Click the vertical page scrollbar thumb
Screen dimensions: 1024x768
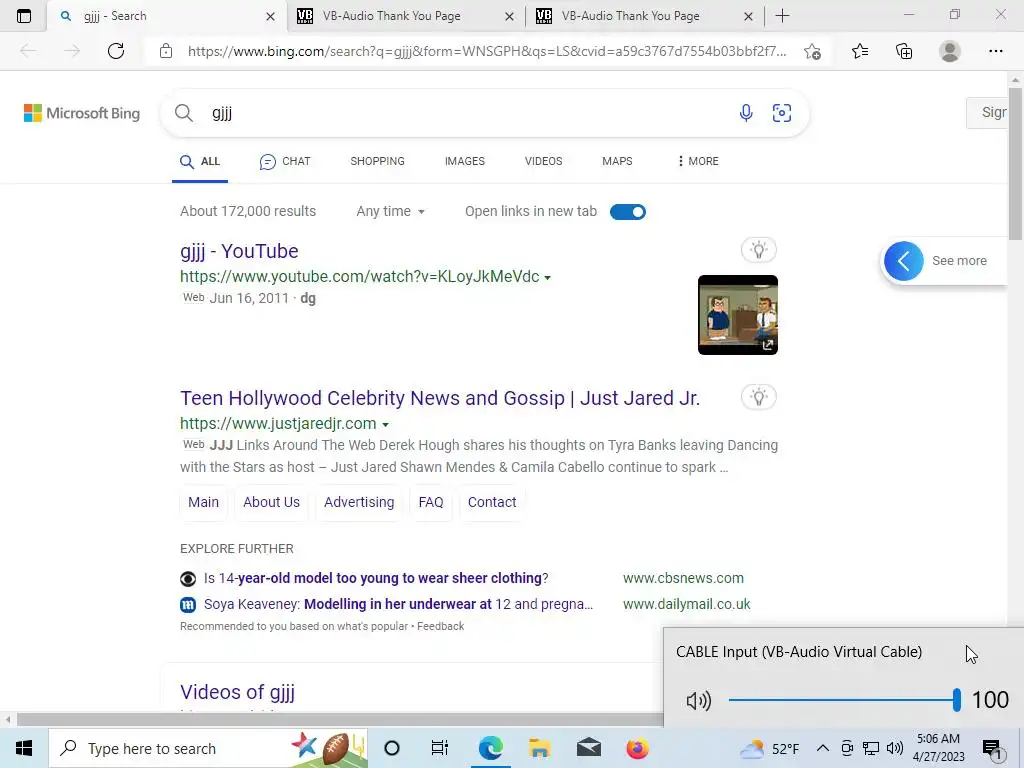[x=1015, y=163]
